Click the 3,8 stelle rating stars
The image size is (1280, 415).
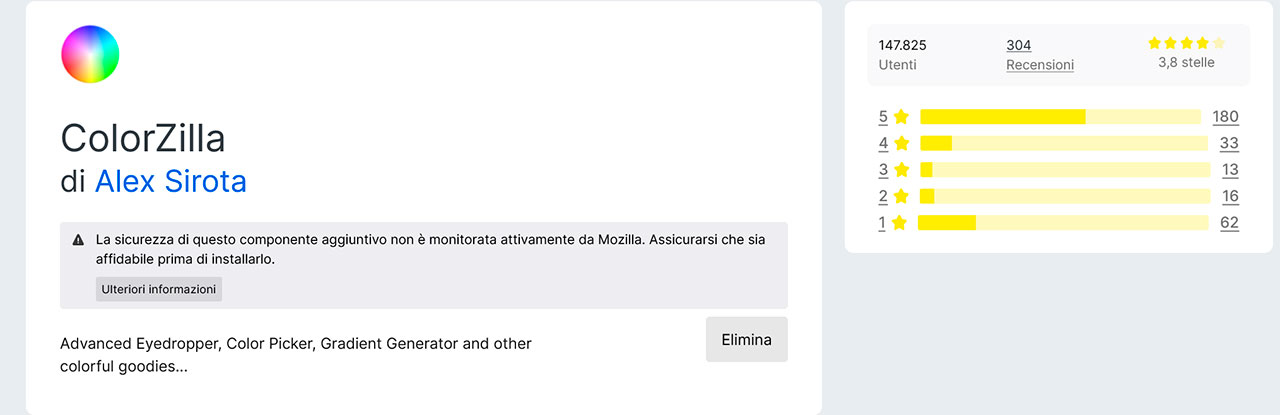1186,43
